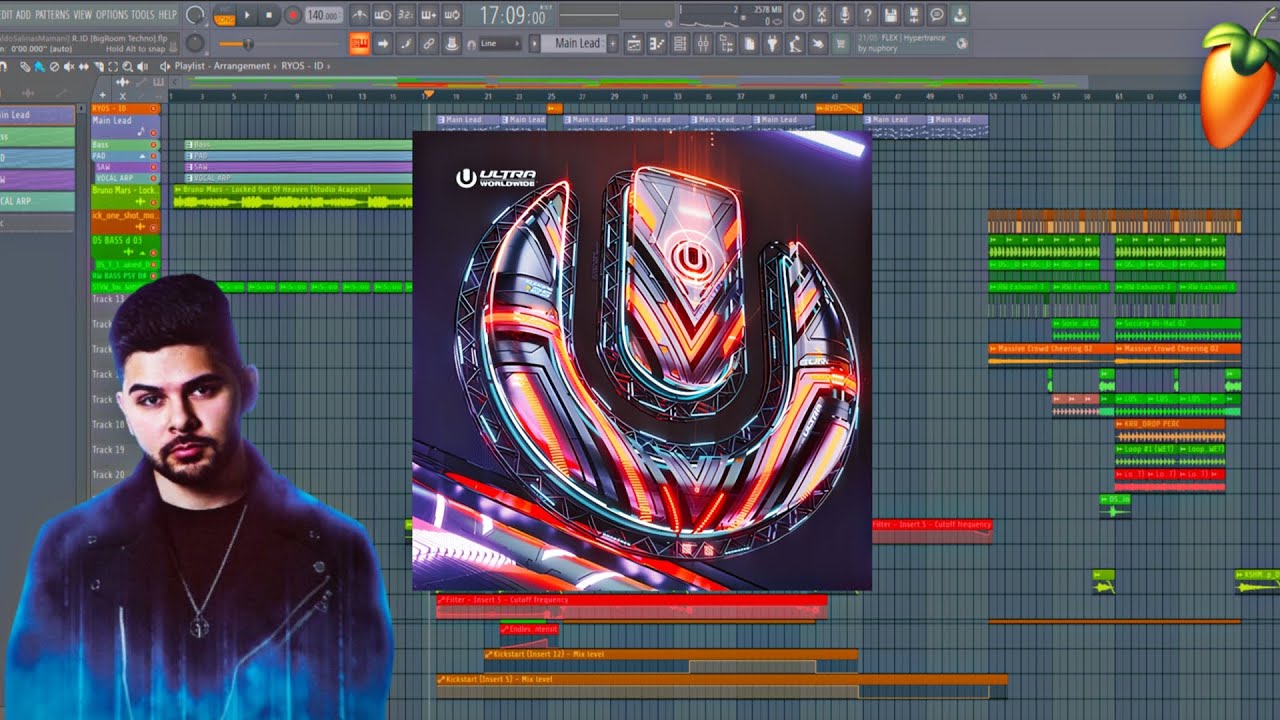
Task: Open the OPTIONS menu
Action: pyautogui.click(x=112, y=15)
